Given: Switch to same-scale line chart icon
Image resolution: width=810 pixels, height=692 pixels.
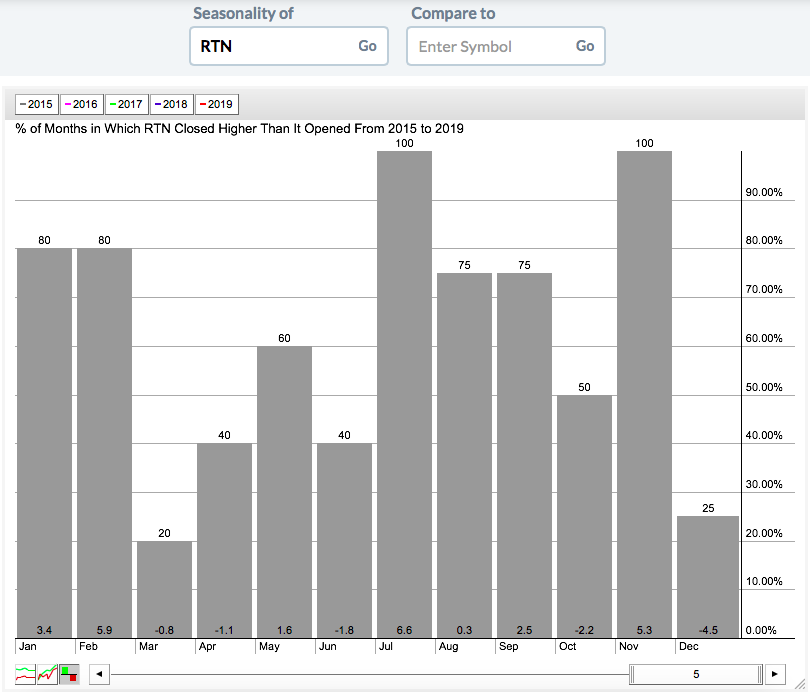Looking at the screenshot, I should [47, 674].
